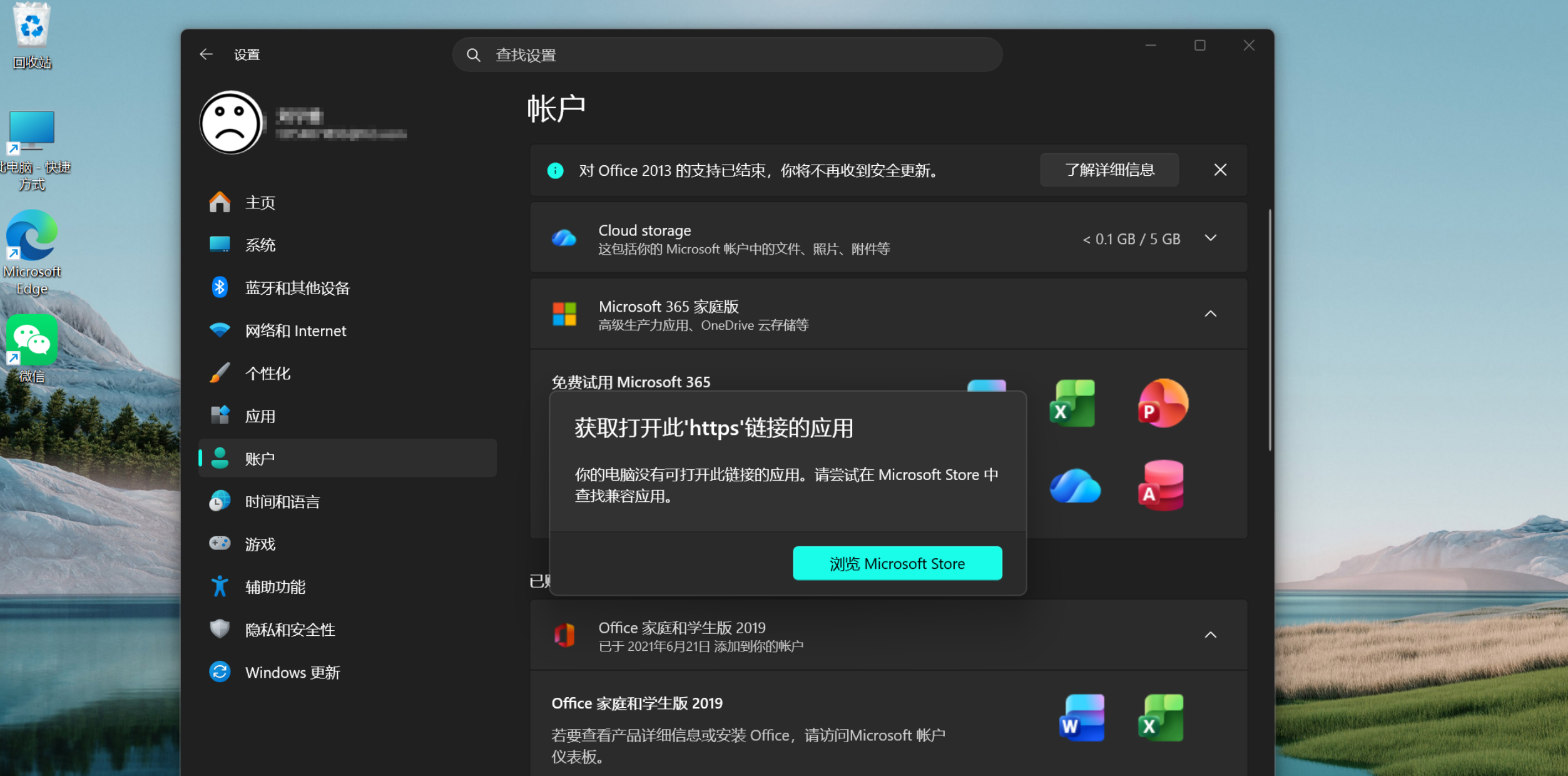Open 时间和语言 settings
1568x776 pixels.
(x=347, y=501)
